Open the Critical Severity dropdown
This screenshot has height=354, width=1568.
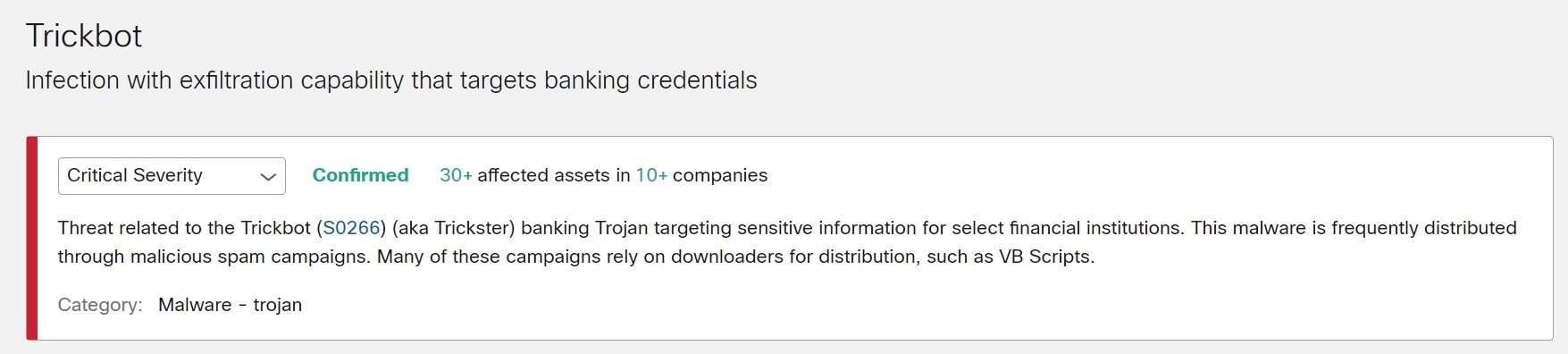point(172,176)
